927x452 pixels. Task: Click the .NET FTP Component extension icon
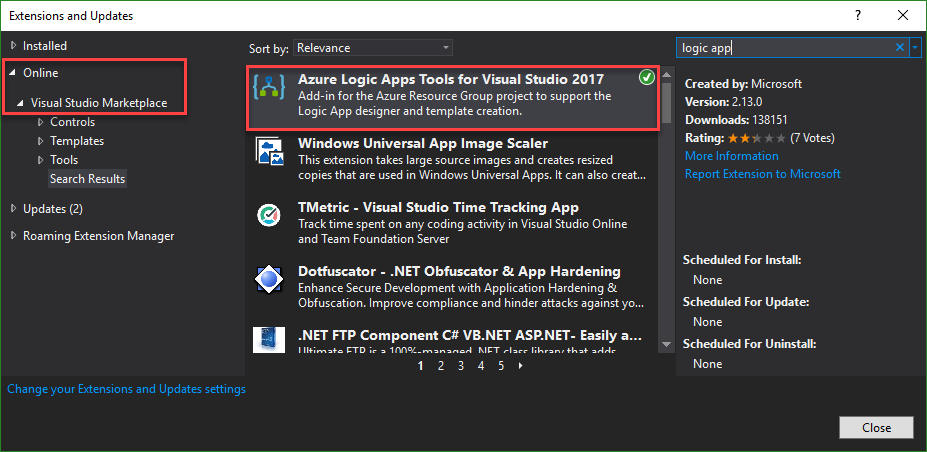coord(269,340)
